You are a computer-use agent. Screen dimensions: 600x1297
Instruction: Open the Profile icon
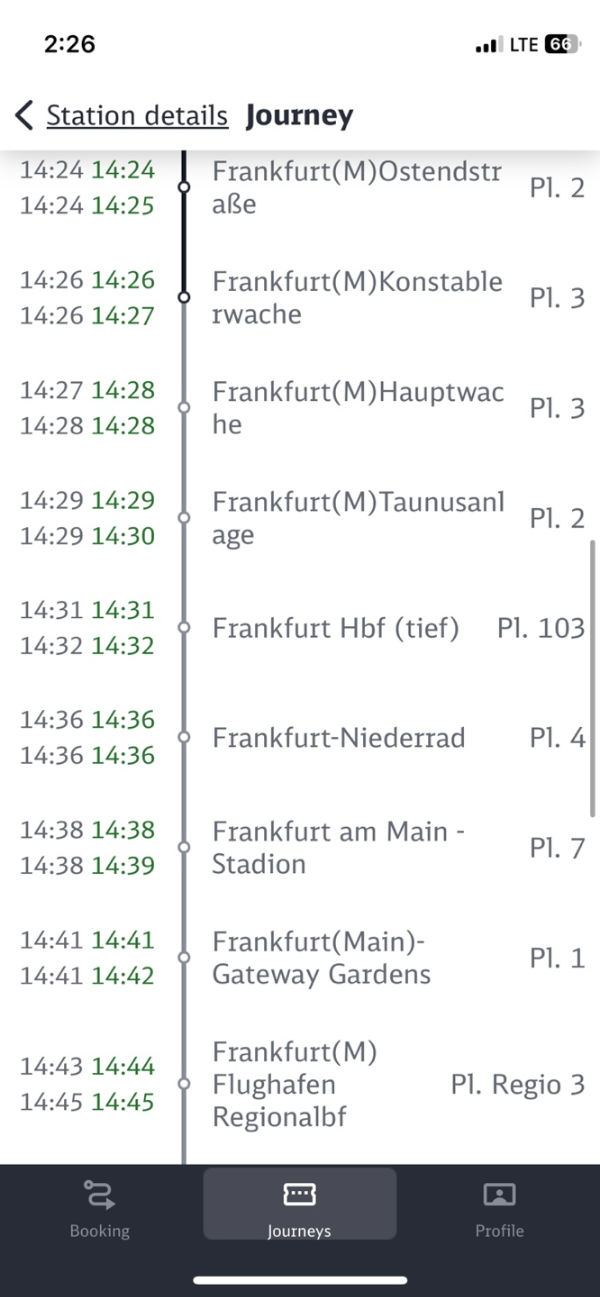pos(499,1194)
